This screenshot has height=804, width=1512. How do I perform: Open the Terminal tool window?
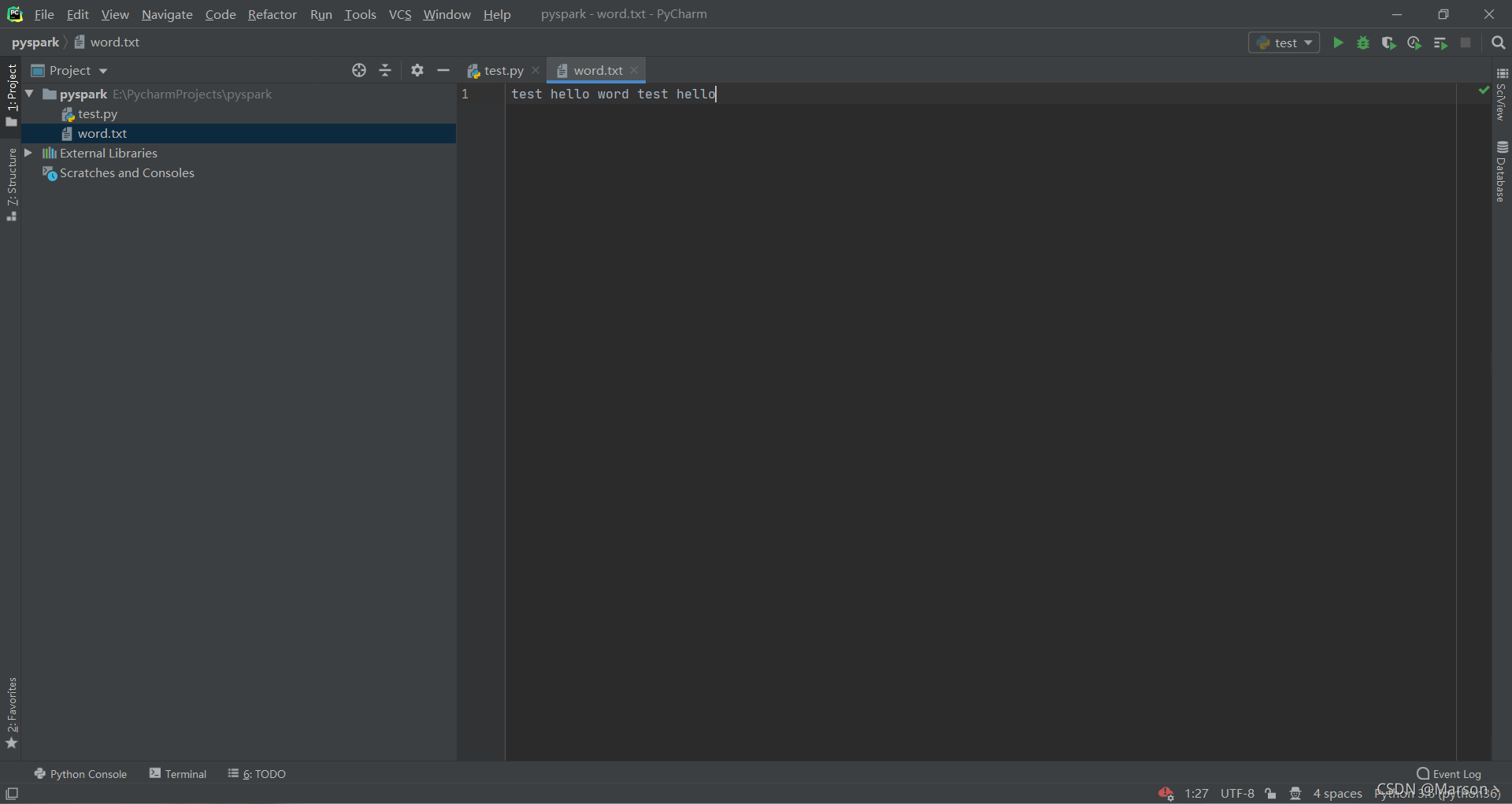(178, 774)
